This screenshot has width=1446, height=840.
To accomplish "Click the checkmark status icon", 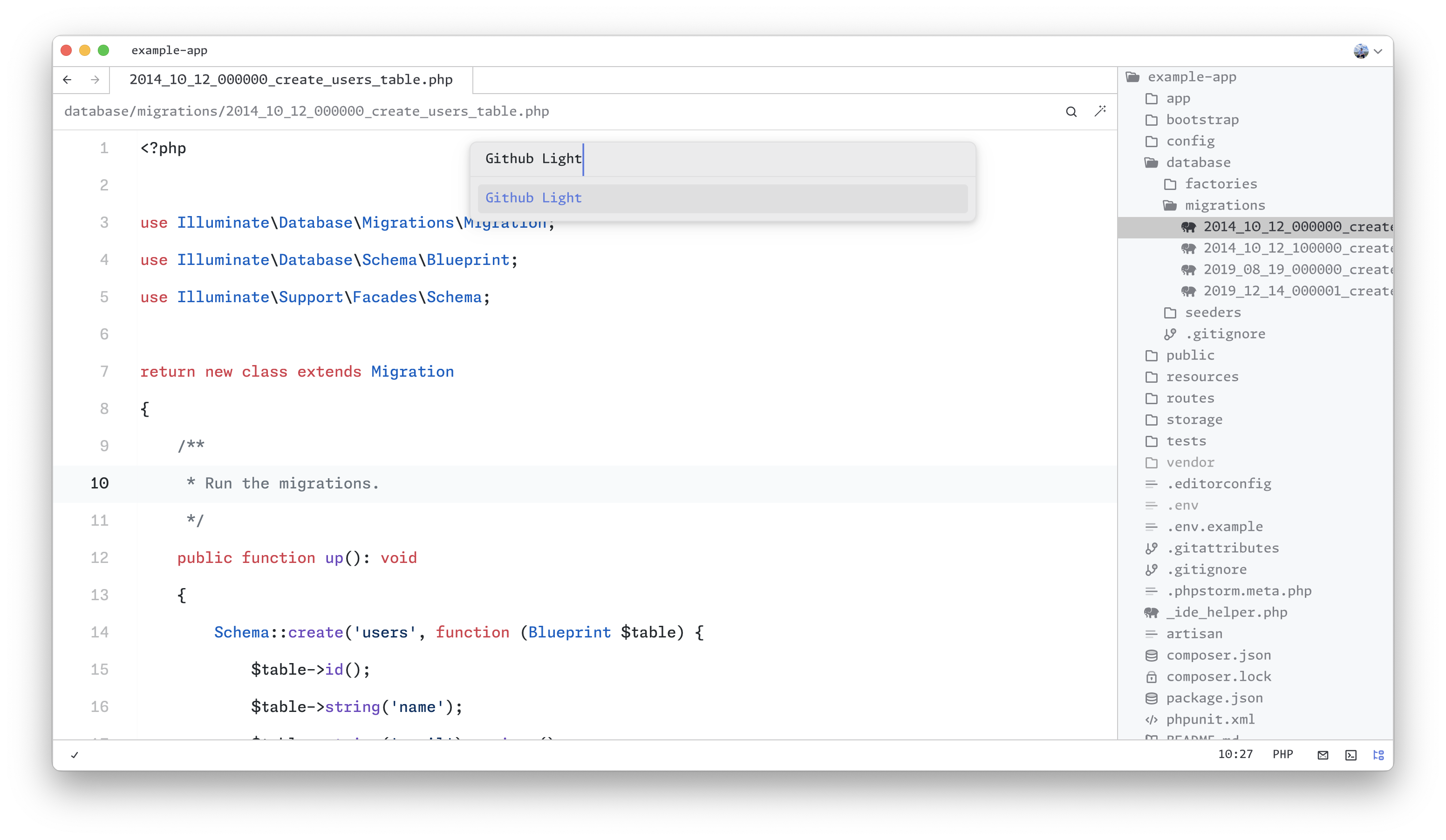I will (75, 755).
